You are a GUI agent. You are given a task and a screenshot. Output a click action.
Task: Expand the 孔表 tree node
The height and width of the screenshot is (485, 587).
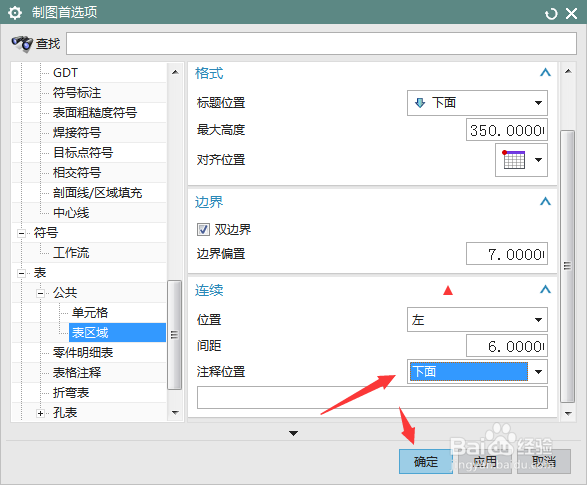40,414
